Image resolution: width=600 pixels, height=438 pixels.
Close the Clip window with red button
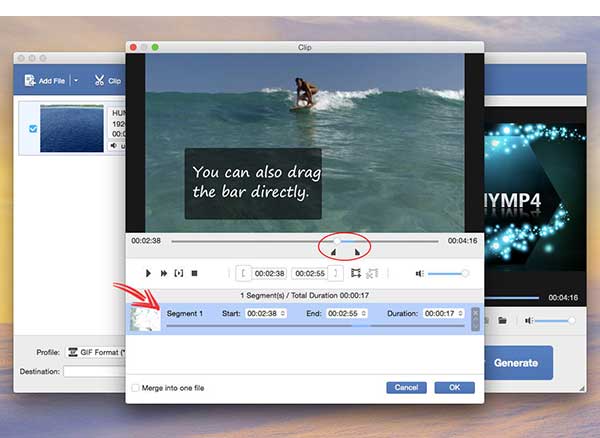133,47
